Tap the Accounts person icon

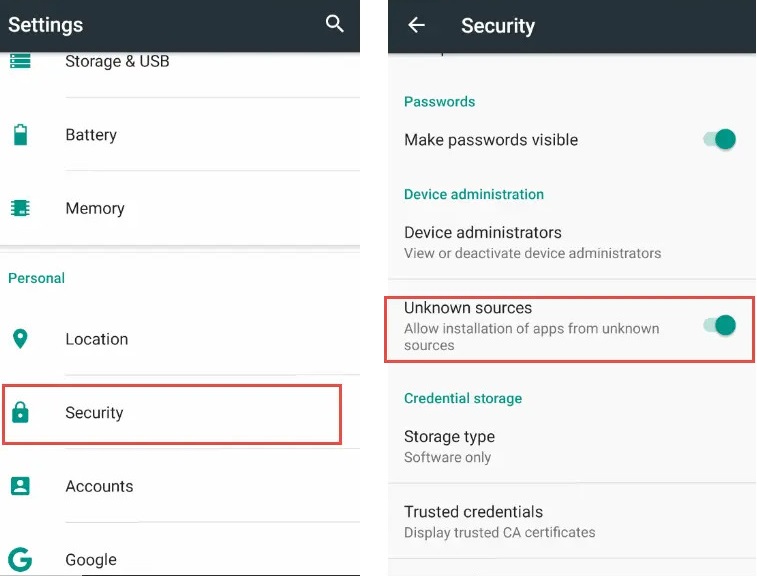point(20,486)
